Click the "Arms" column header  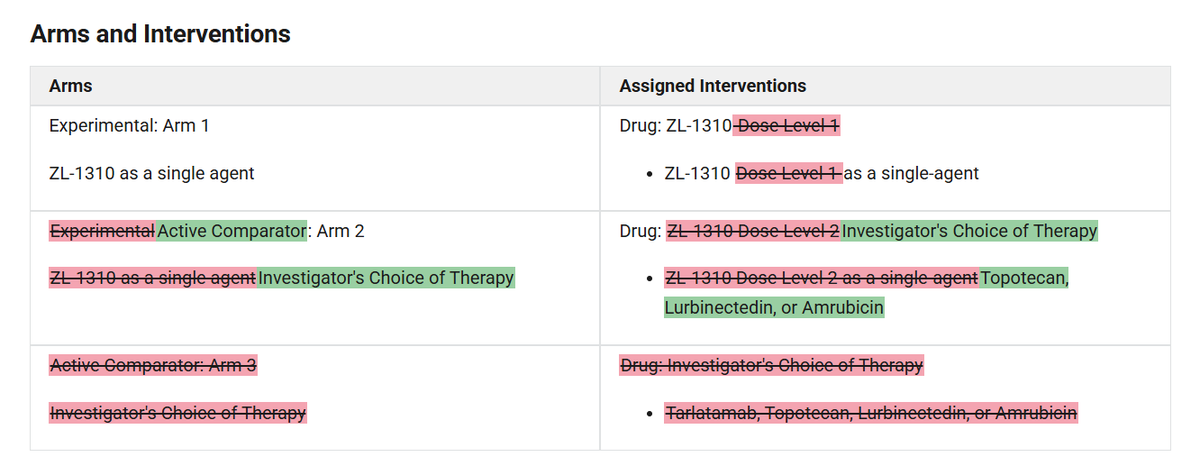click(70, 86)
